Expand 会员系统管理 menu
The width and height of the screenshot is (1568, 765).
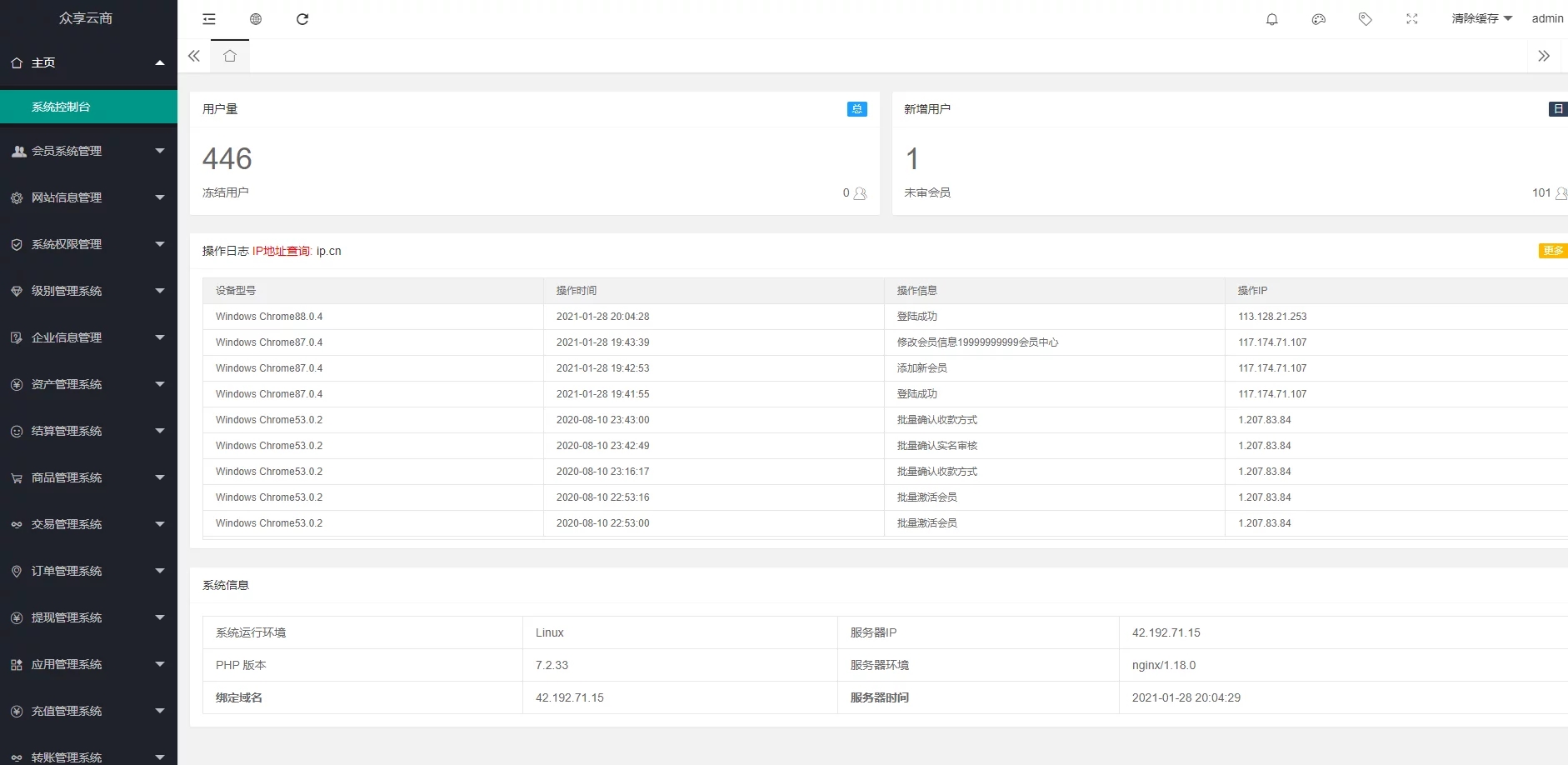pyautogui.click(x=88, y=151)
